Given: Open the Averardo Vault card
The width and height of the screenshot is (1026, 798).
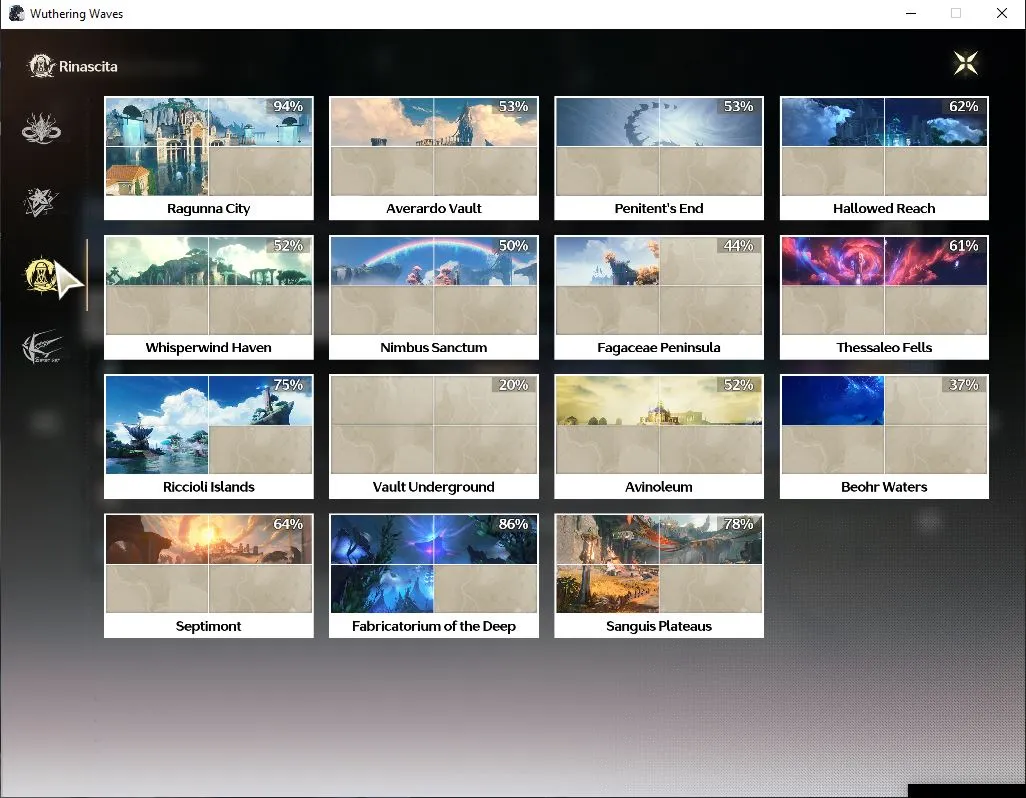Looking at the screenshot, I should click(x=434, y=158).
